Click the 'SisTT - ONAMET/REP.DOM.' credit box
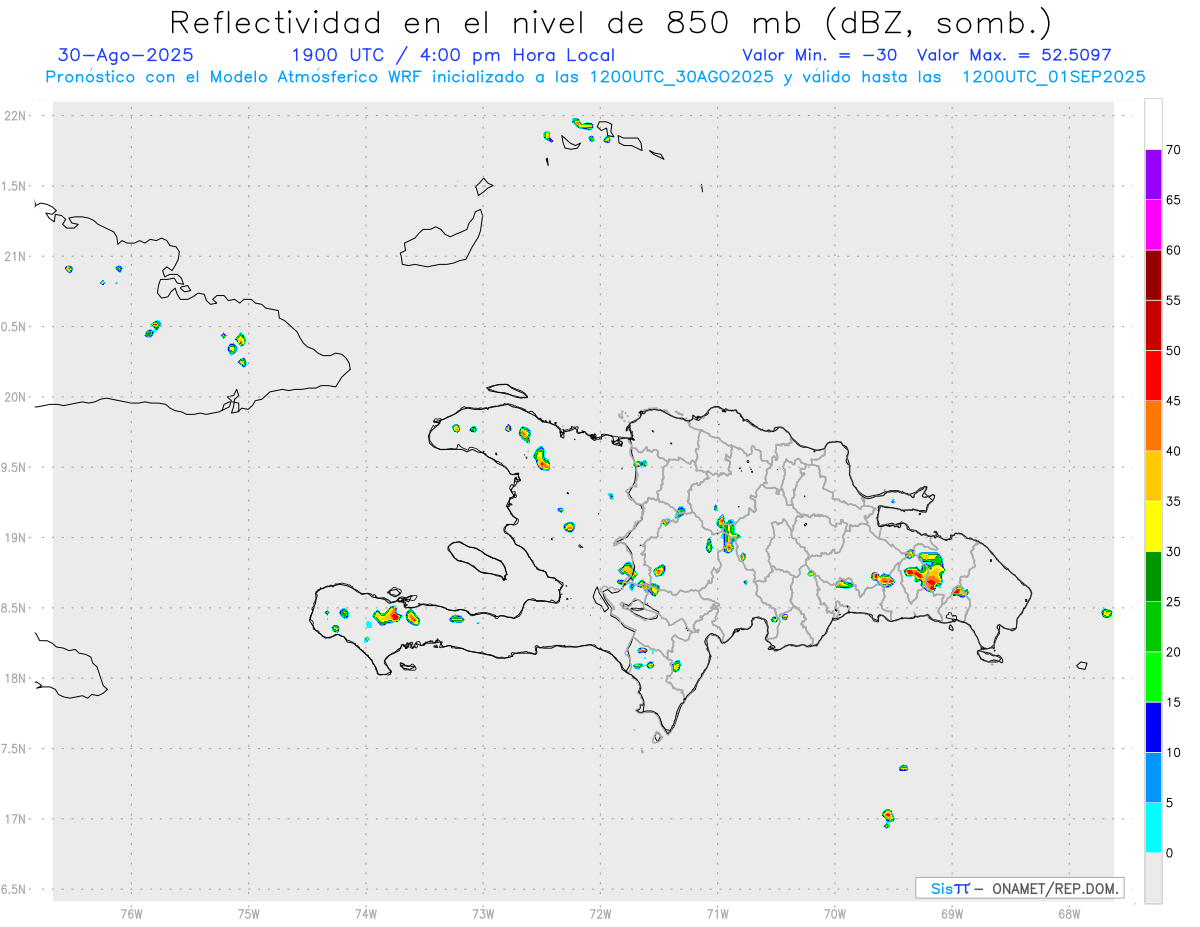Screen dimensions: 1200x927 tap(1019, 888)
